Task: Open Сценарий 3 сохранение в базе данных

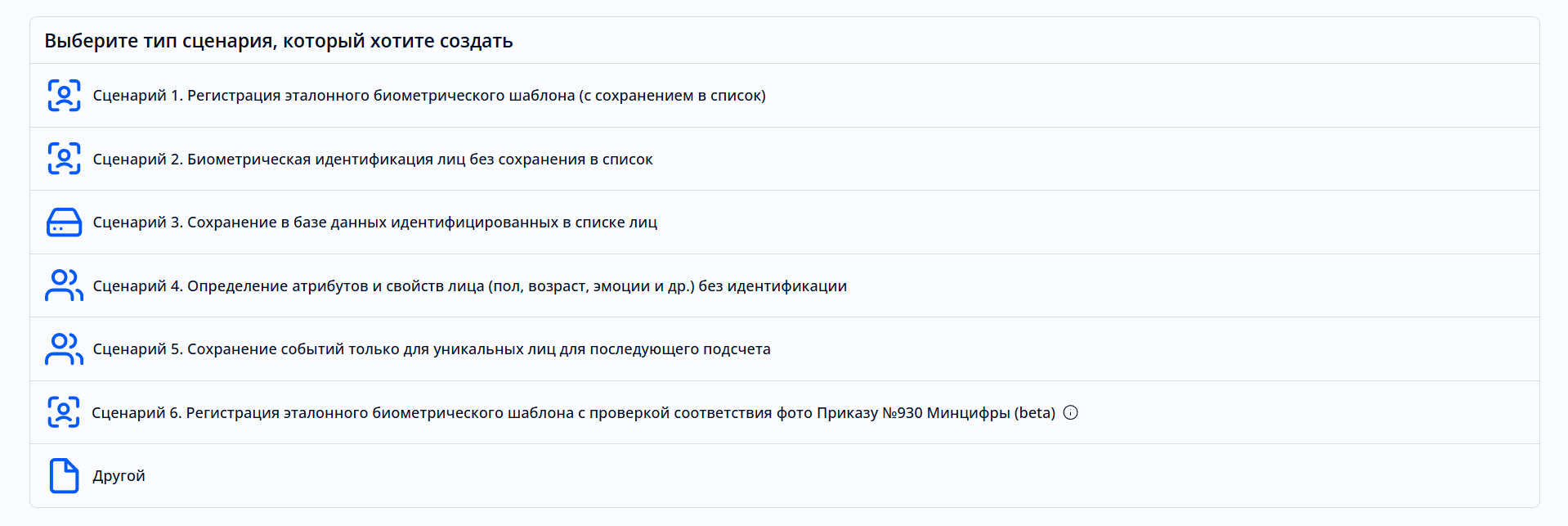Action: pos(376,223)
